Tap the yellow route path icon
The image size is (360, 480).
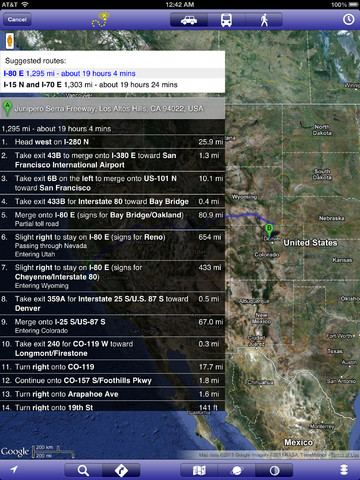[x=100, y=20]
